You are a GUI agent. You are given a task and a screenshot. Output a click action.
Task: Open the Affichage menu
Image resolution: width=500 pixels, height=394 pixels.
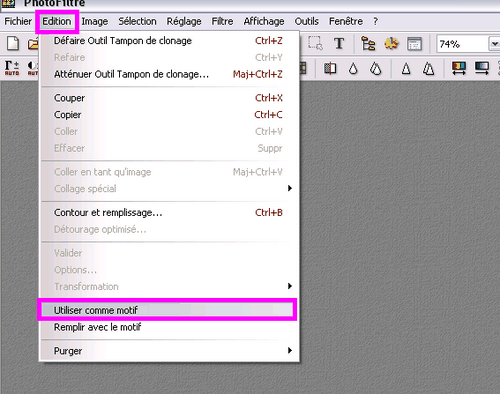[x=264, y=21]
